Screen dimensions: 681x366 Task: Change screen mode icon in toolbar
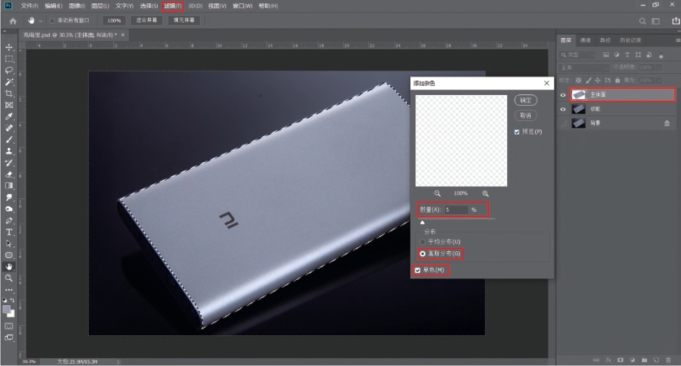pos(9,337)
